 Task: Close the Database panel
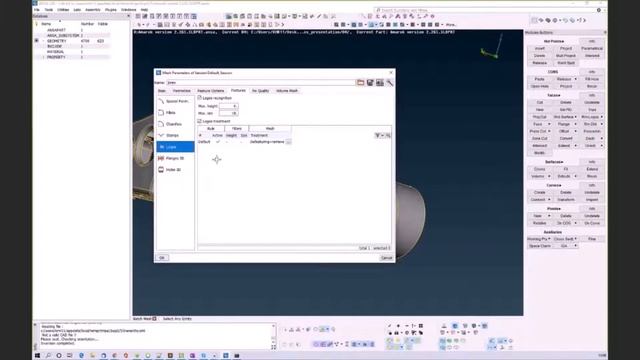[x=128, y=16]
